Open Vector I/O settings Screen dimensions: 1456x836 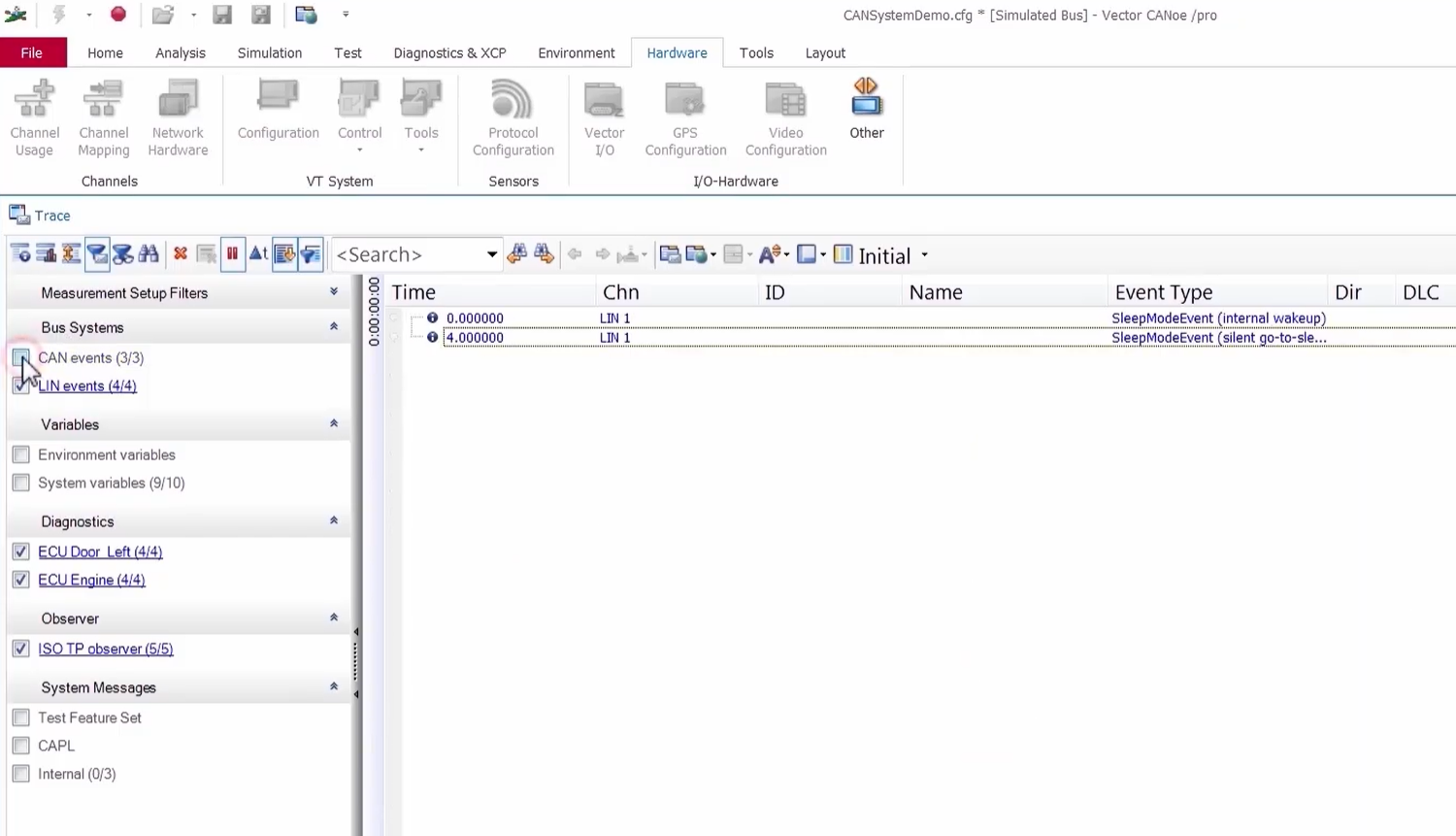[604, 118]
